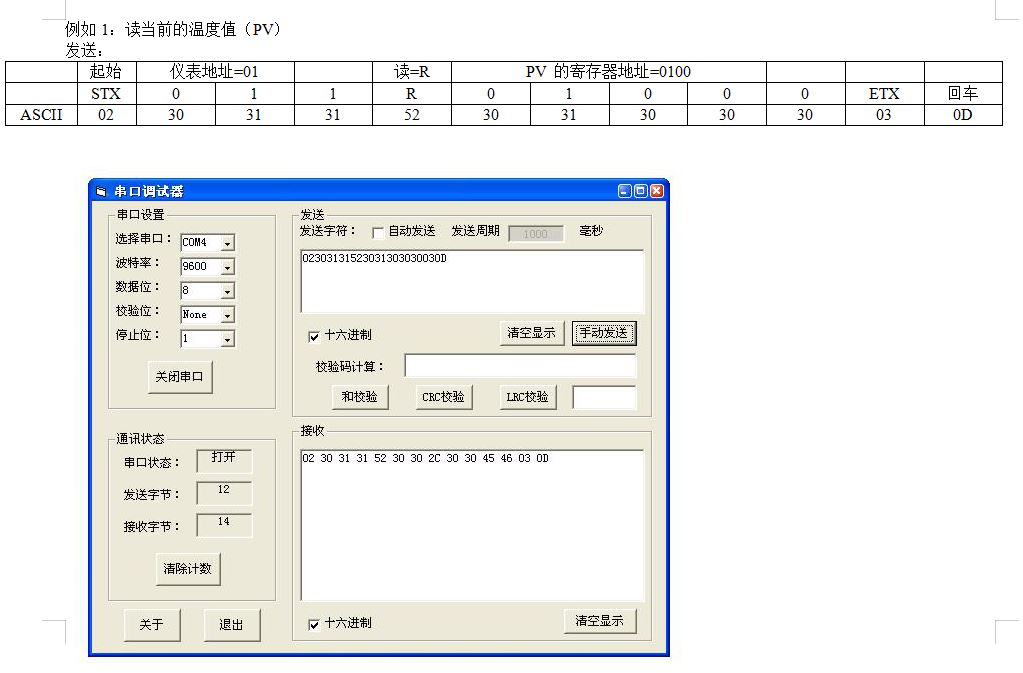Open the 校验位 None dropdown

tap(227, 315)
